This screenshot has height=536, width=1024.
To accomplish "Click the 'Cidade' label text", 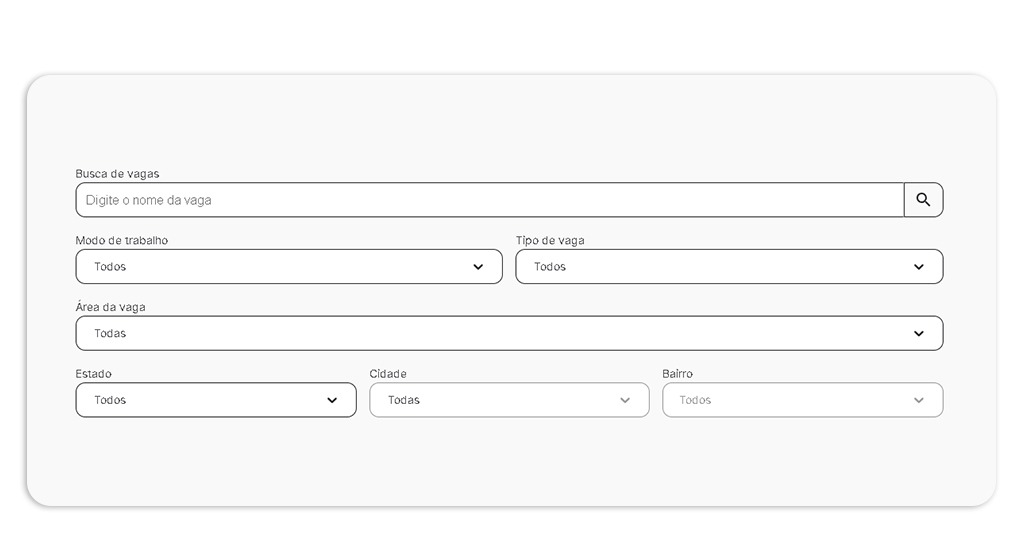I will click(x=388, y=374).
